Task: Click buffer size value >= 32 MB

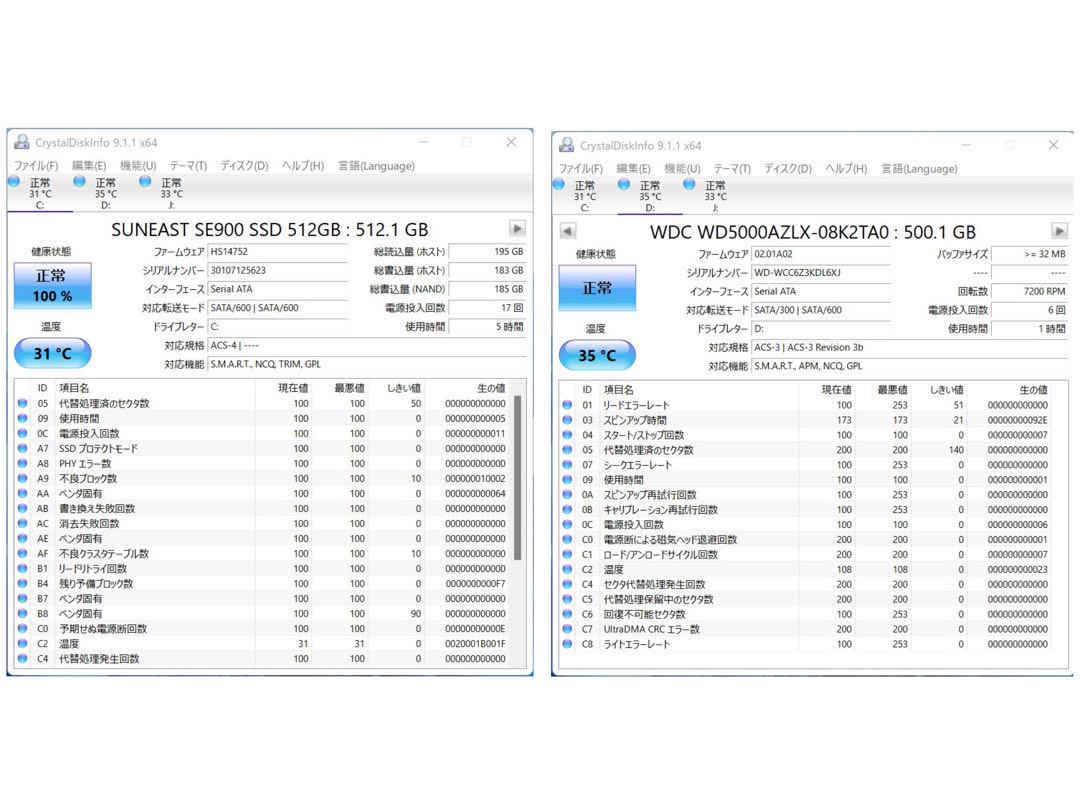Action: 1030,254
